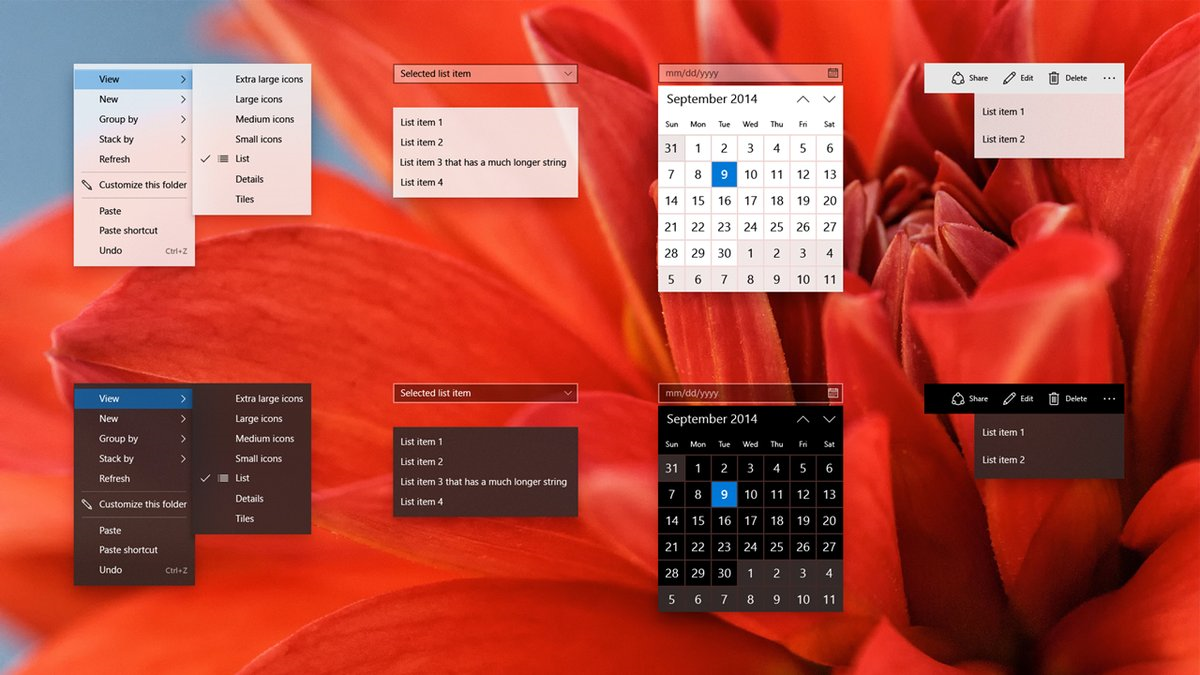
Task: Click Undo in the light context menu
Action: click(110, 250)
